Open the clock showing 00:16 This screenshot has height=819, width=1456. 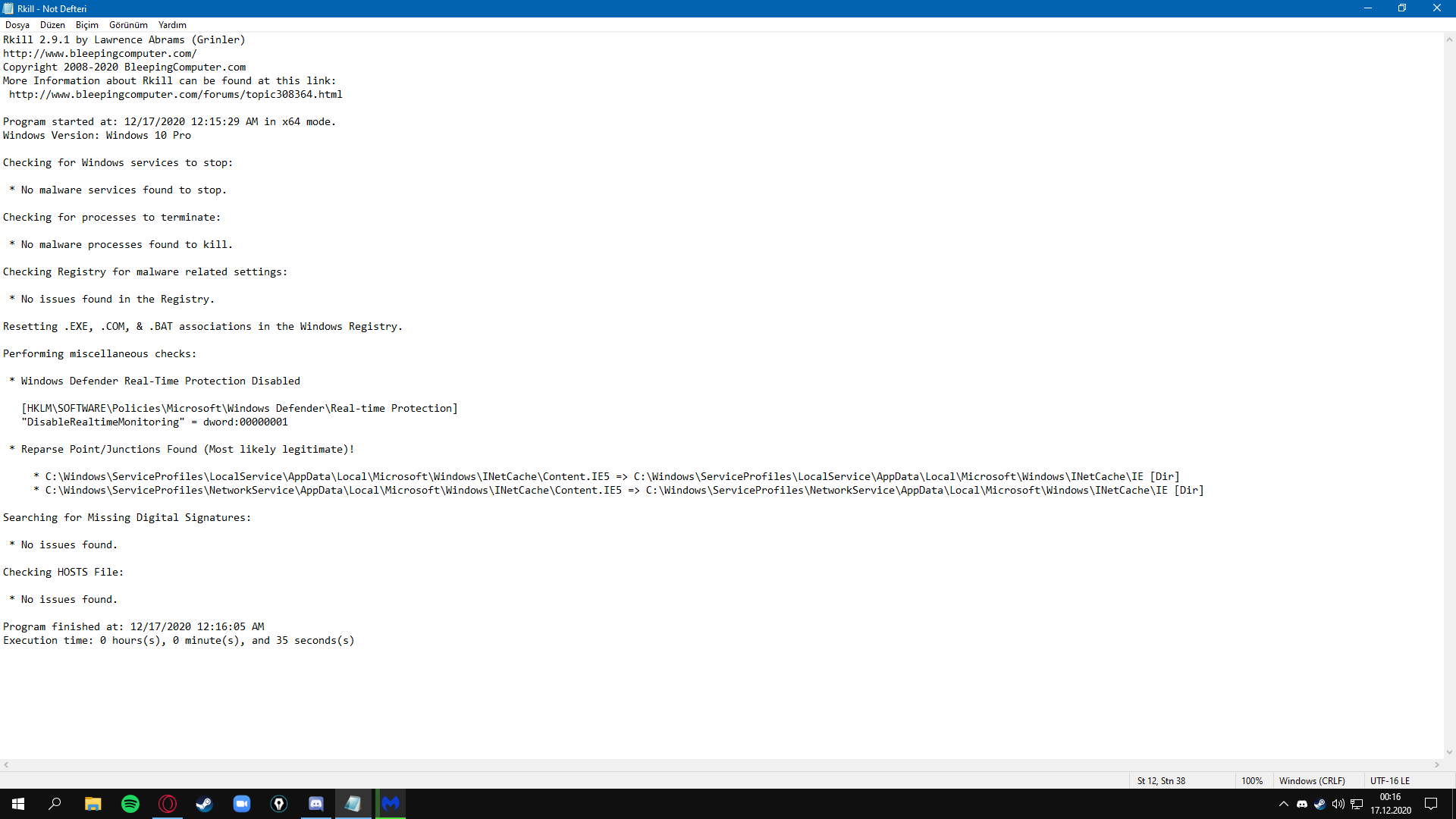click(x=1390, y=804)
